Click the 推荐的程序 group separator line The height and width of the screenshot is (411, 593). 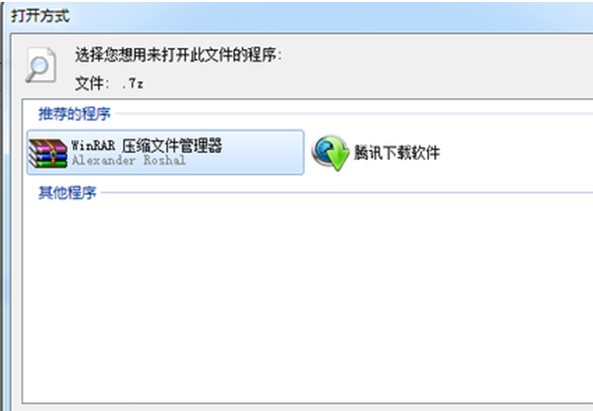[x=353, y=113]
